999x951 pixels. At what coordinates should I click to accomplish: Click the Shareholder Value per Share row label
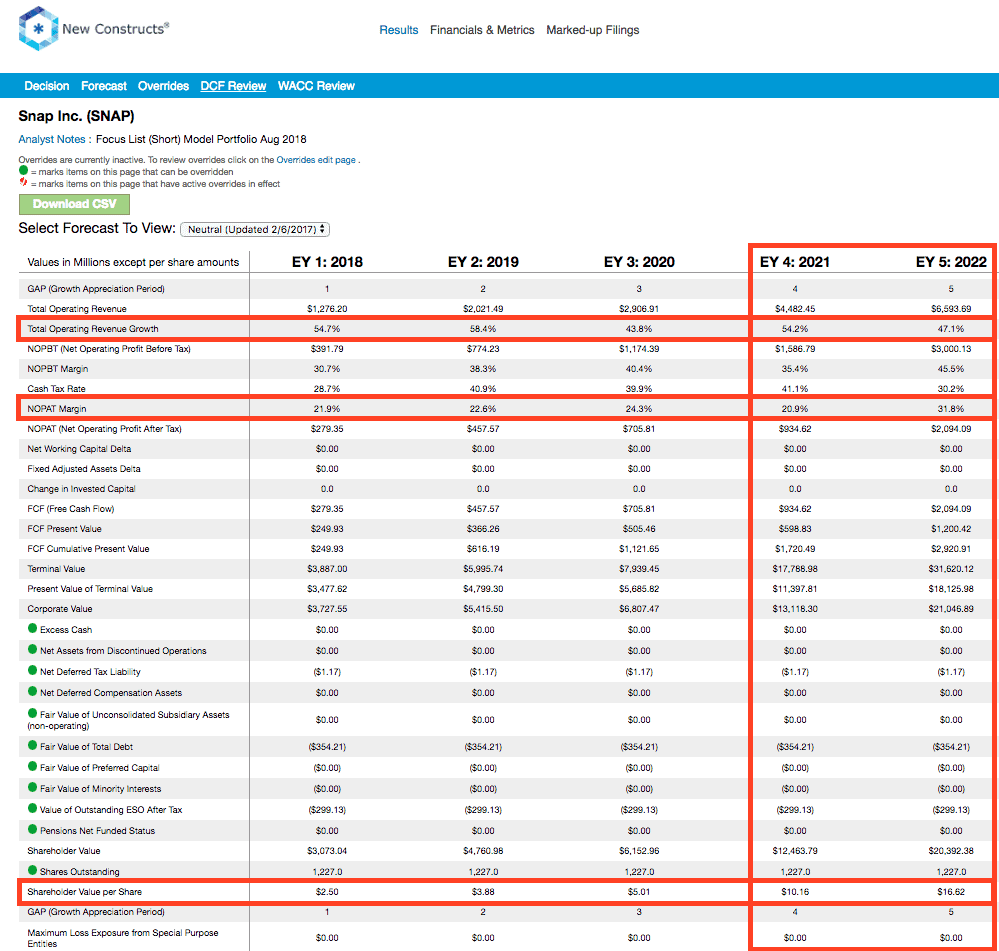[x=85, y=892]
